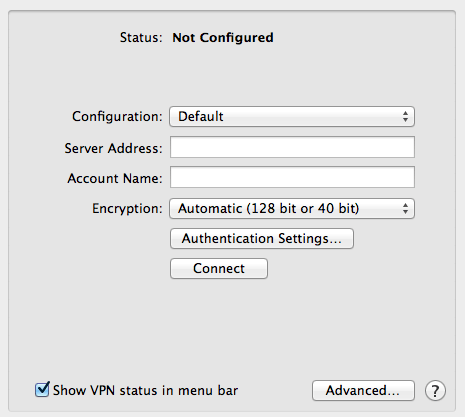
Task: Open Authentication Settings dialog
Action: pos(262,239)
